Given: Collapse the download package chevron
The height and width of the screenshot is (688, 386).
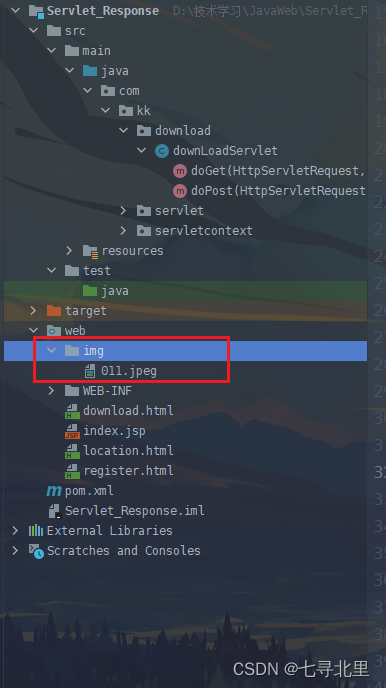Looking at the screenshot, I should (x=124, y=130).
